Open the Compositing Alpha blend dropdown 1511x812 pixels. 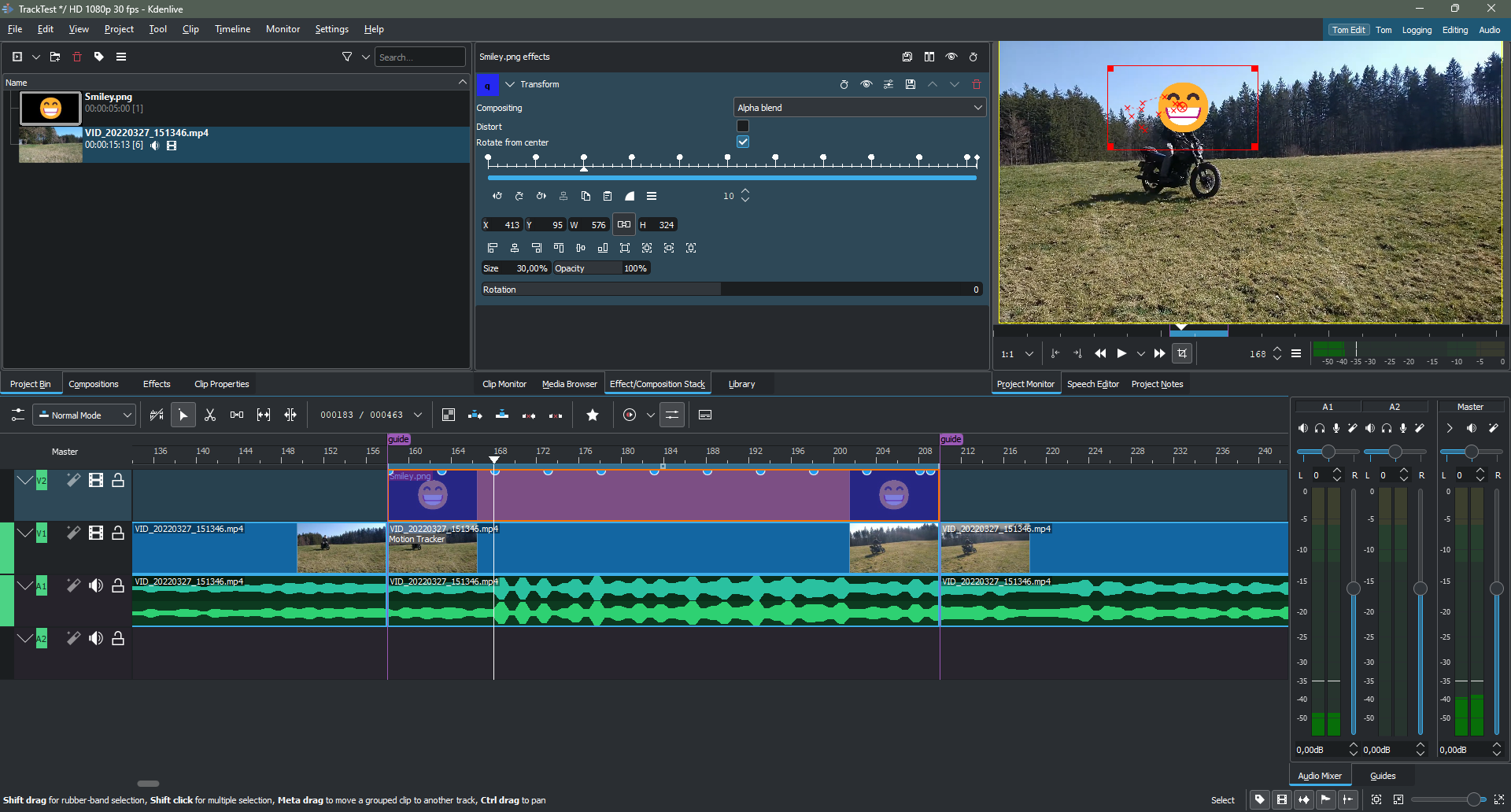(859, 108)
